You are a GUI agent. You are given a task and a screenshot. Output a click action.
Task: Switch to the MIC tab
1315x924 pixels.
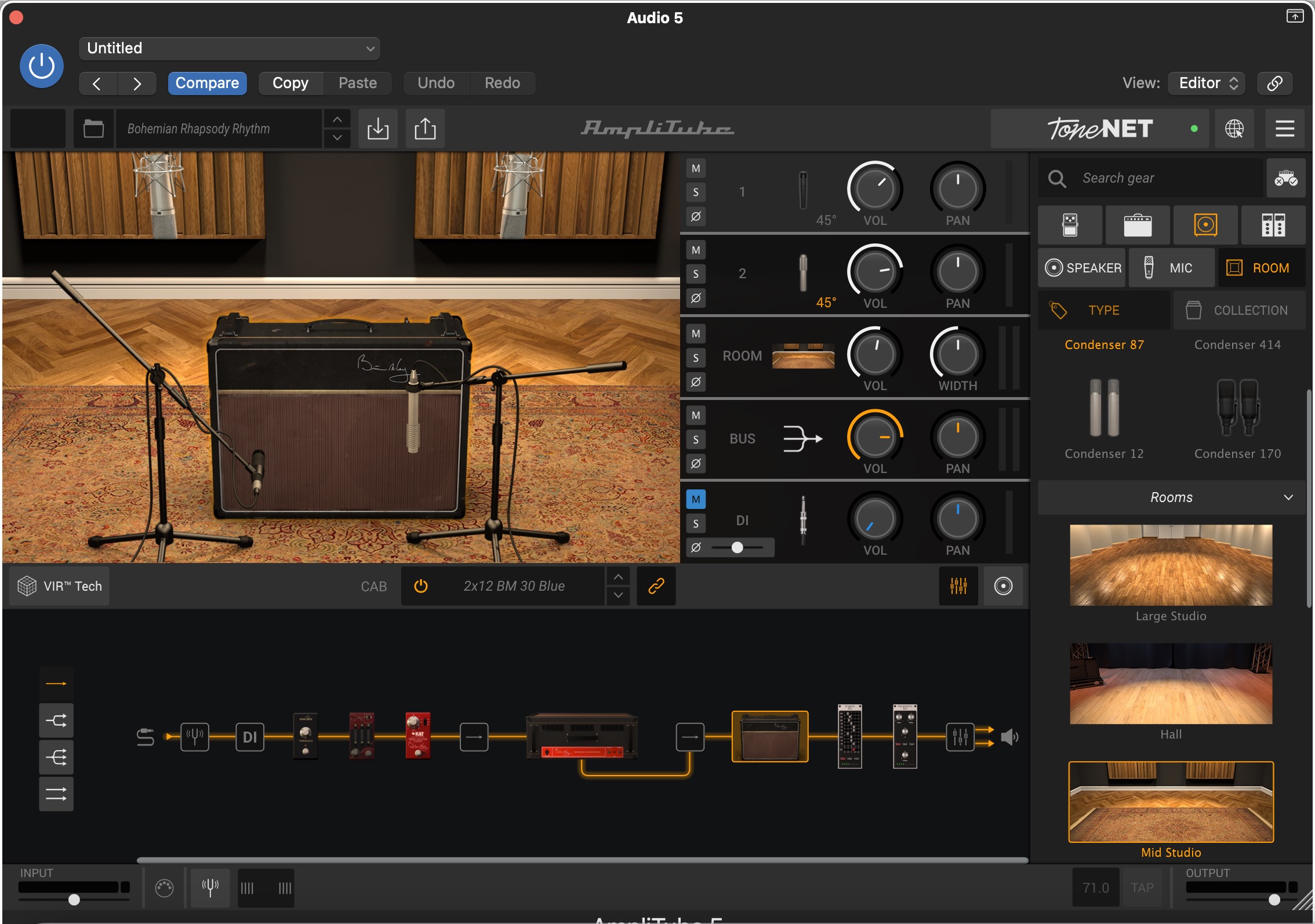point(1172,268)
